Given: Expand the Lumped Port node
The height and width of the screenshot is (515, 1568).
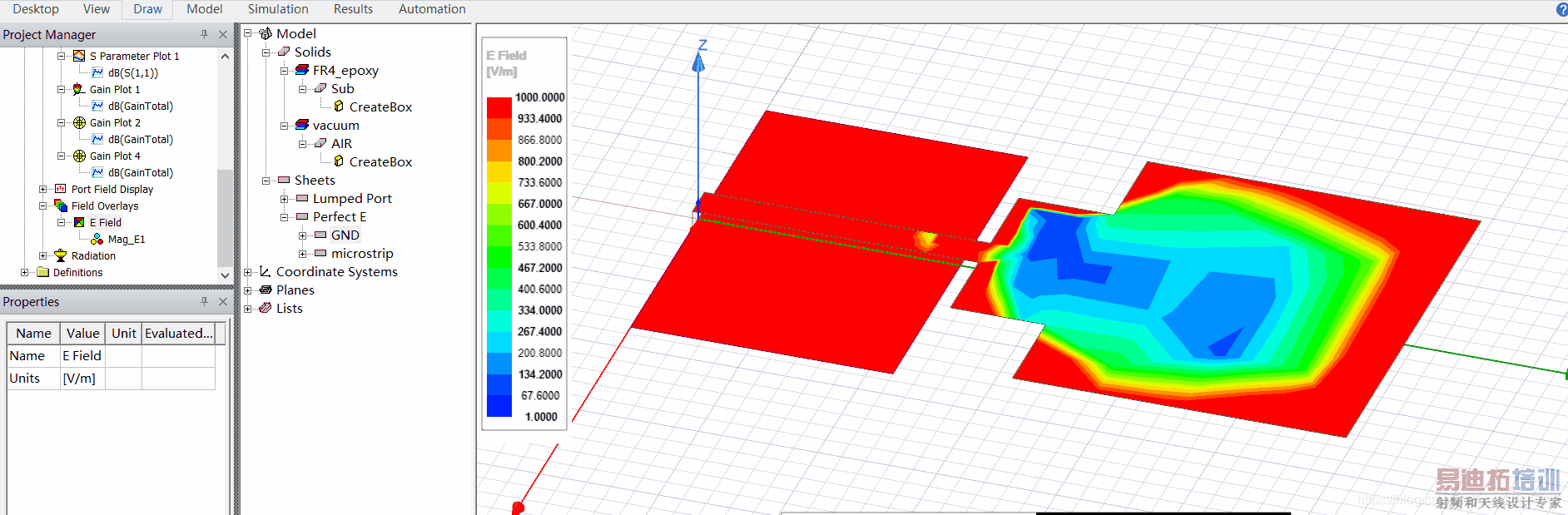Looking at the screenshot, I should (285, 198).
